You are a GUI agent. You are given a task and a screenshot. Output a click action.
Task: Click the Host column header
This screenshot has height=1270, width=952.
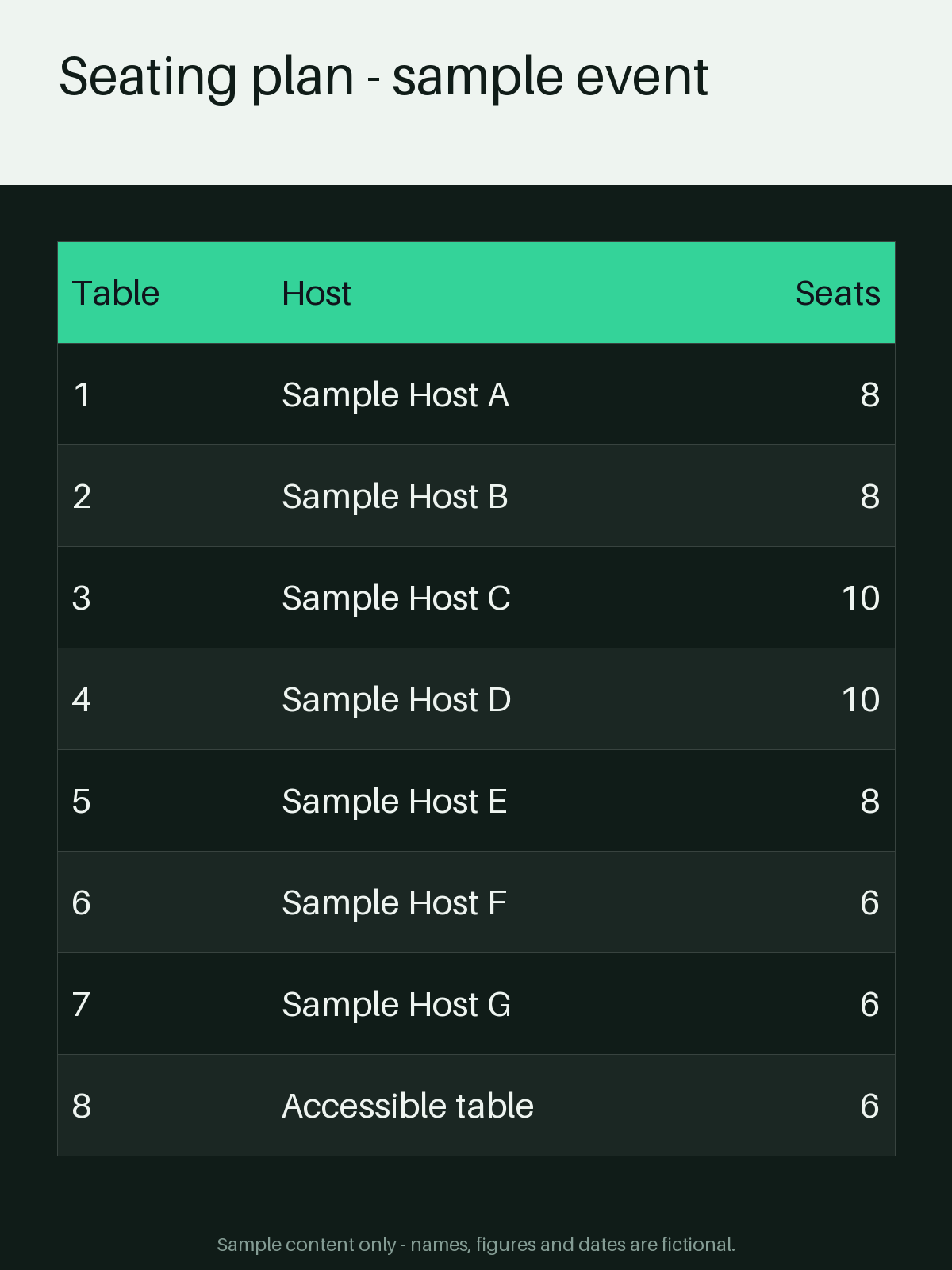click(317, 293)
